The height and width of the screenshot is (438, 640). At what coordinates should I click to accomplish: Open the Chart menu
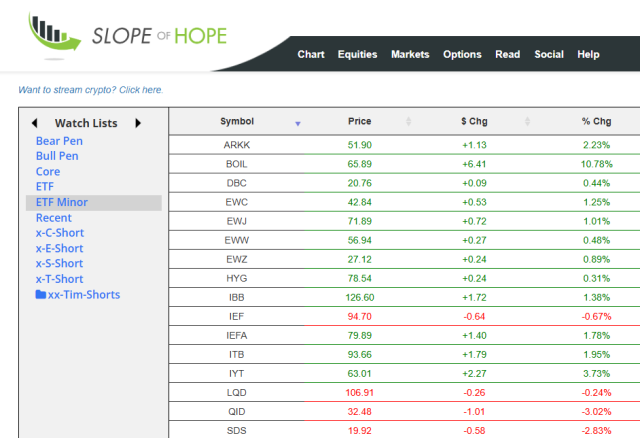tap(311, 54)
